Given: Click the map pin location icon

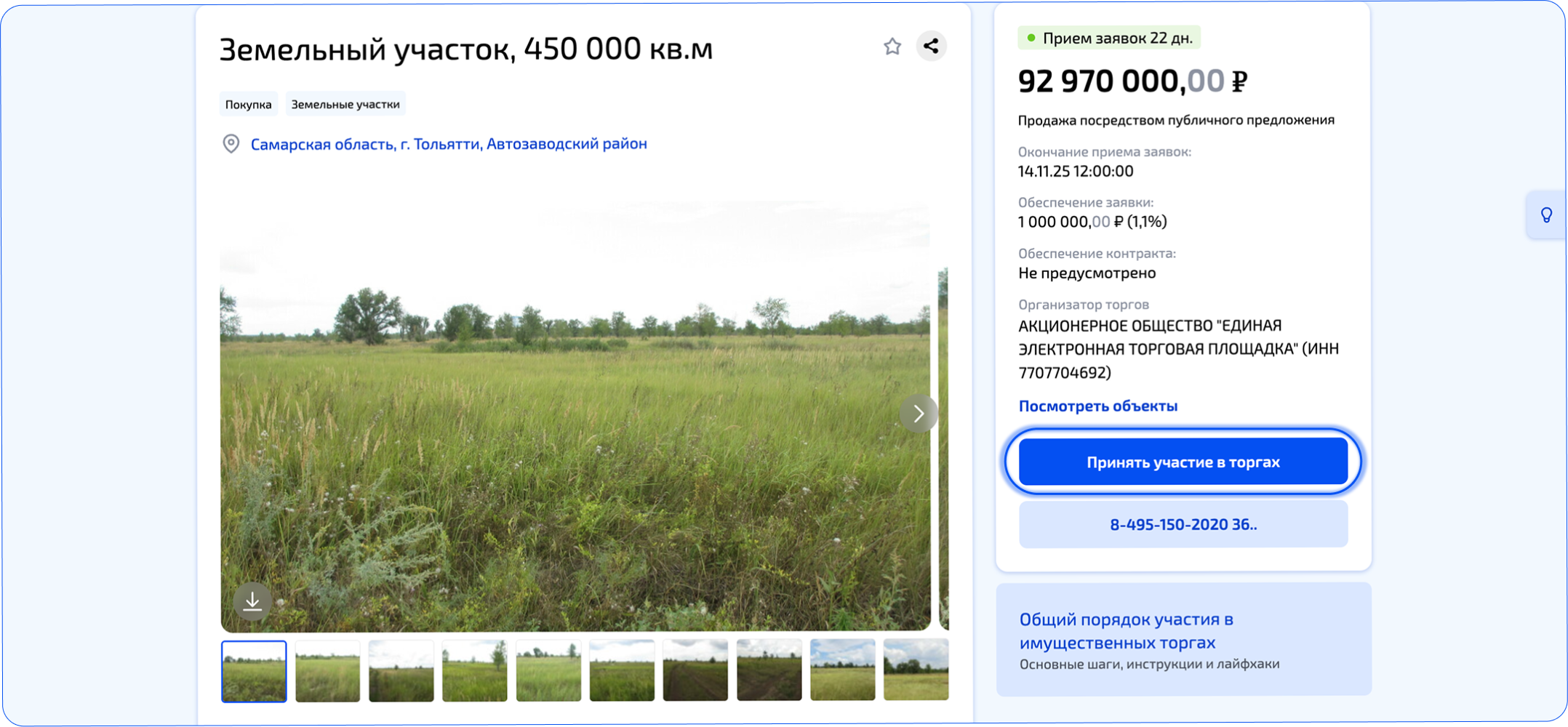Looking at the screenshot, I should [x=231, y=144].
